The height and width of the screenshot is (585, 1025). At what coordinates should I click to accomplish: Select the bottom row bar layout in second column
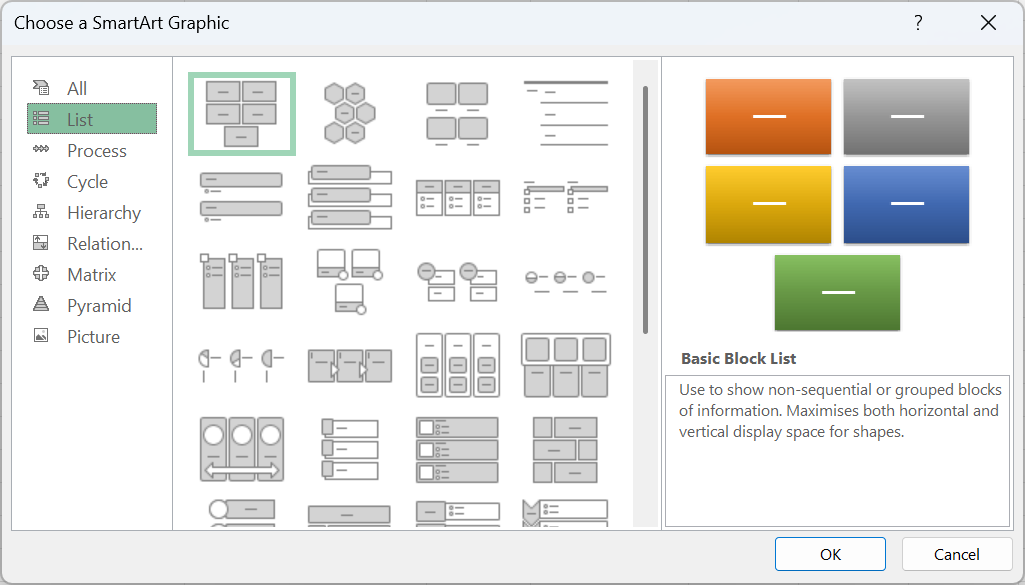(x=350, y=514)
